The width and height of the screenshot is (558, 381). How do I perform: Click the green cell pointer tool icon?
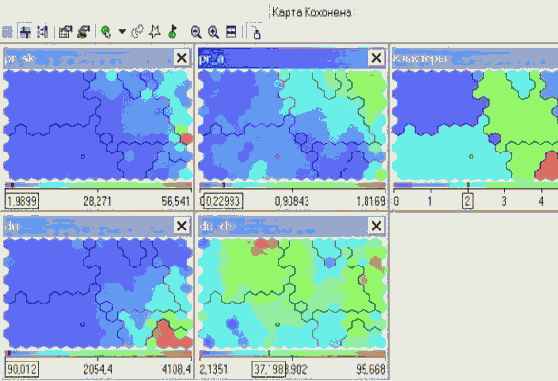point(105,32)
